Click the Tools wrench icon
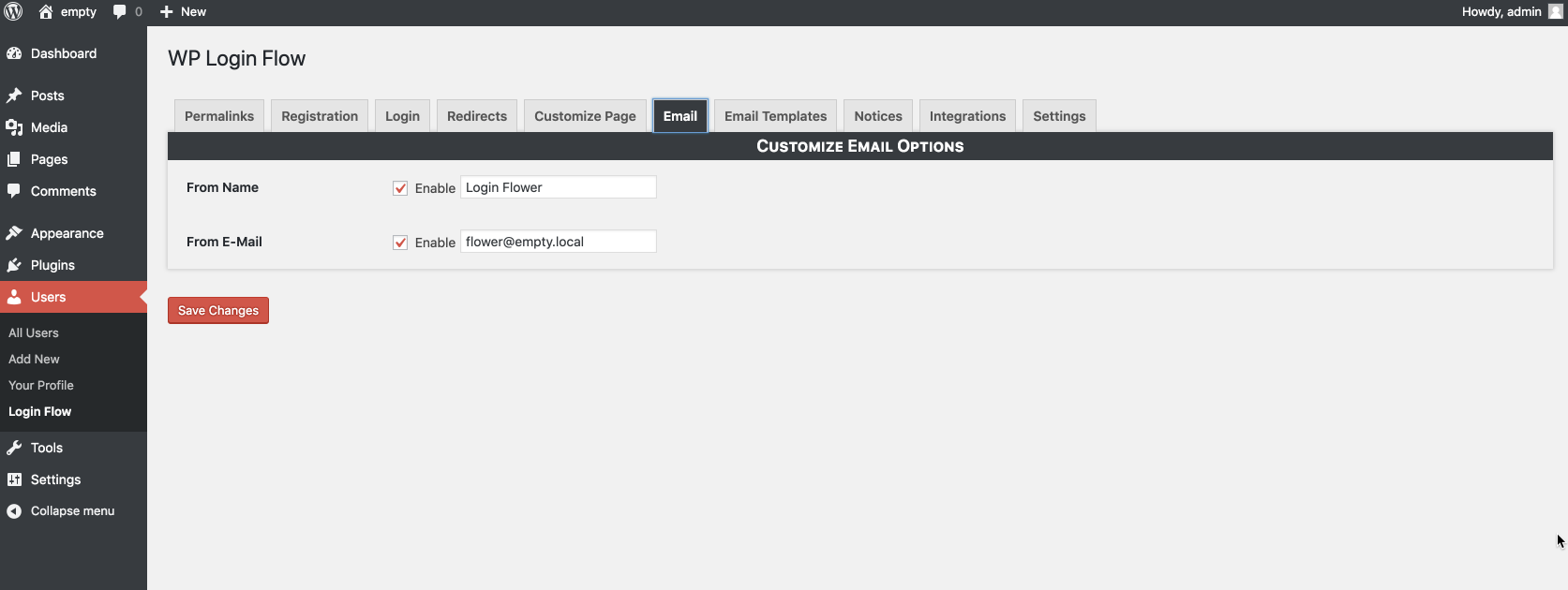 [x=14, y=448]
